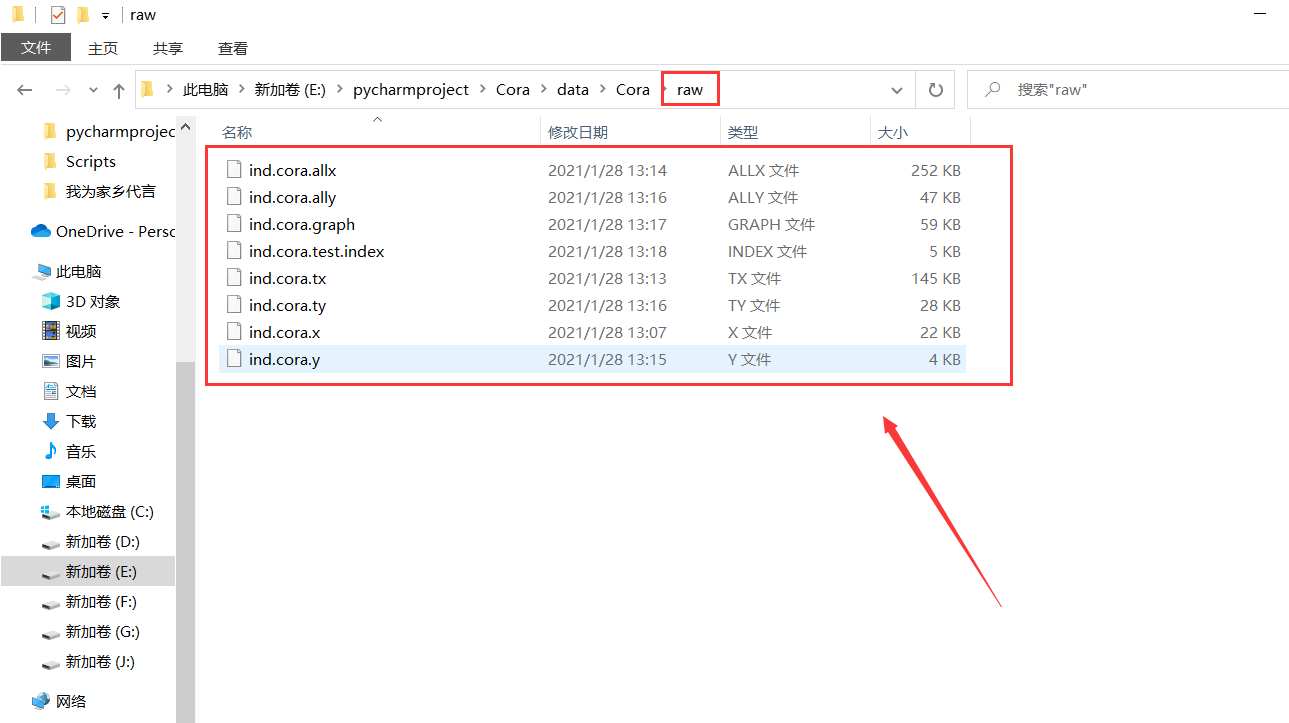Open 下载 folder in the sidebar
The width and height of the screenshot is (1289, 723).
[x=81, y=422]
